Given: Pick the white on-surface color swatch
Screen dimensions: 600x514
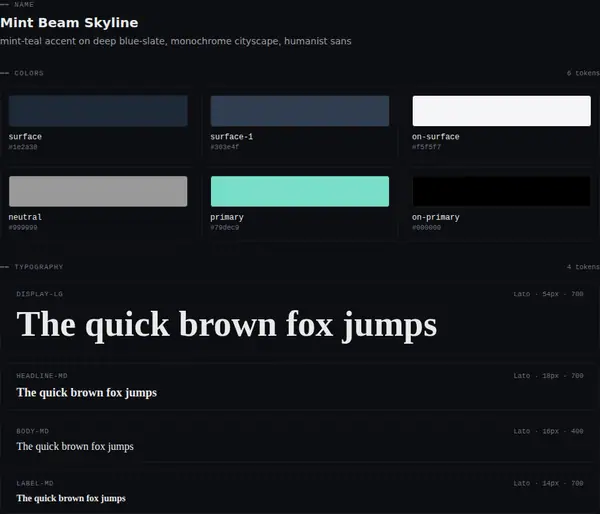Looking at the screenshot, I should [x=501, y=111].
